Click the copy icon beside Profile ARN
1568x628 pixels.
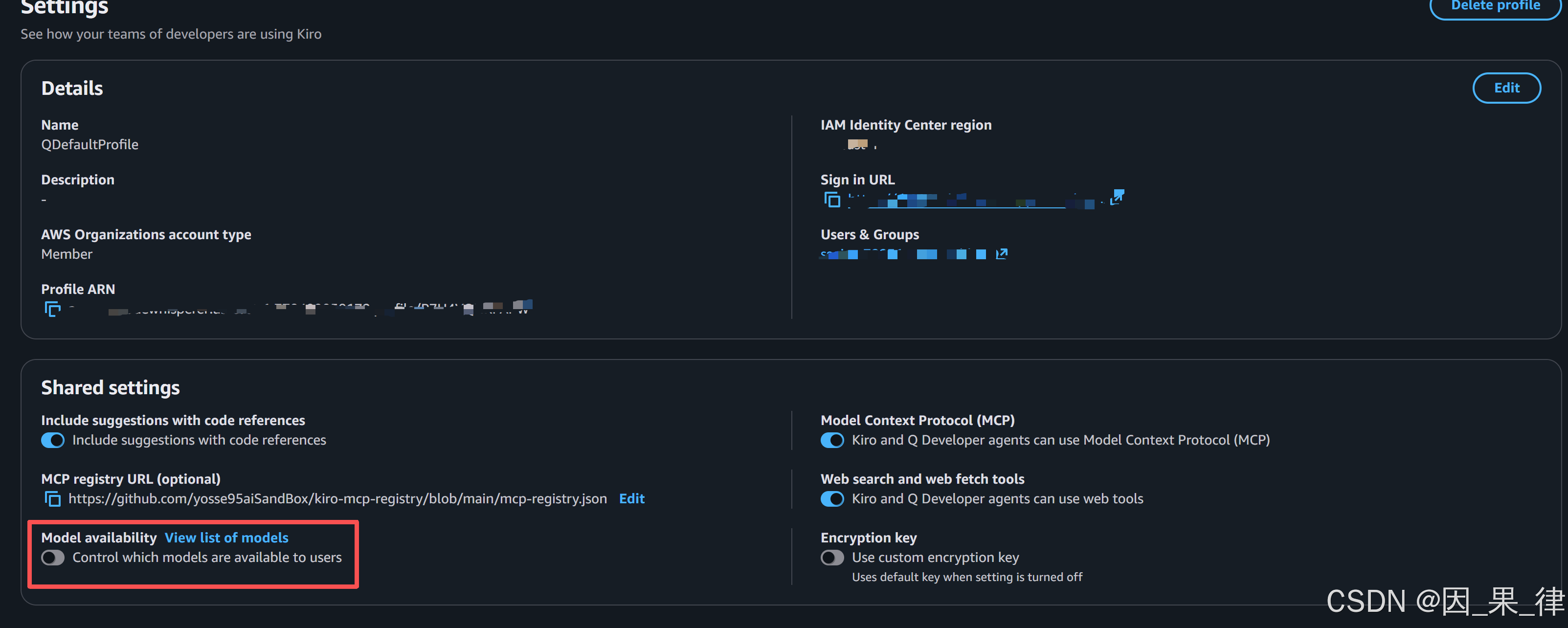[52, 309]
